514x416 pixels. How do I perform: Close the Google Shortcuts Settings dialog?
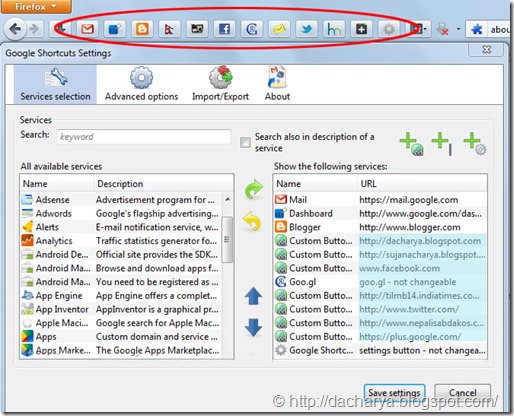[486, 49]
